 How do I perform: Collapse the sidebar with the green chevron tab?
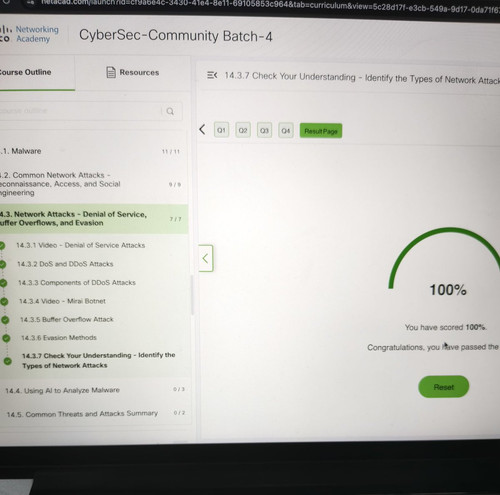pyautogui.click(x=206, y=258)
